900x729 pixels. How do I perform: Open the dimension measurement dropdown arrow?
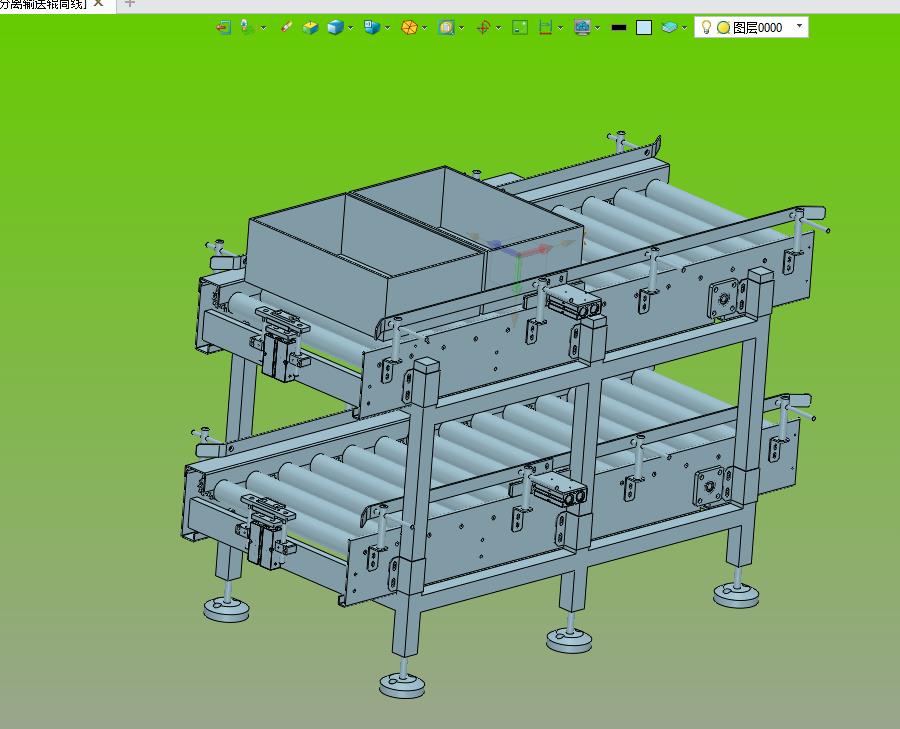pyautogui.click(x=560, y=28)
